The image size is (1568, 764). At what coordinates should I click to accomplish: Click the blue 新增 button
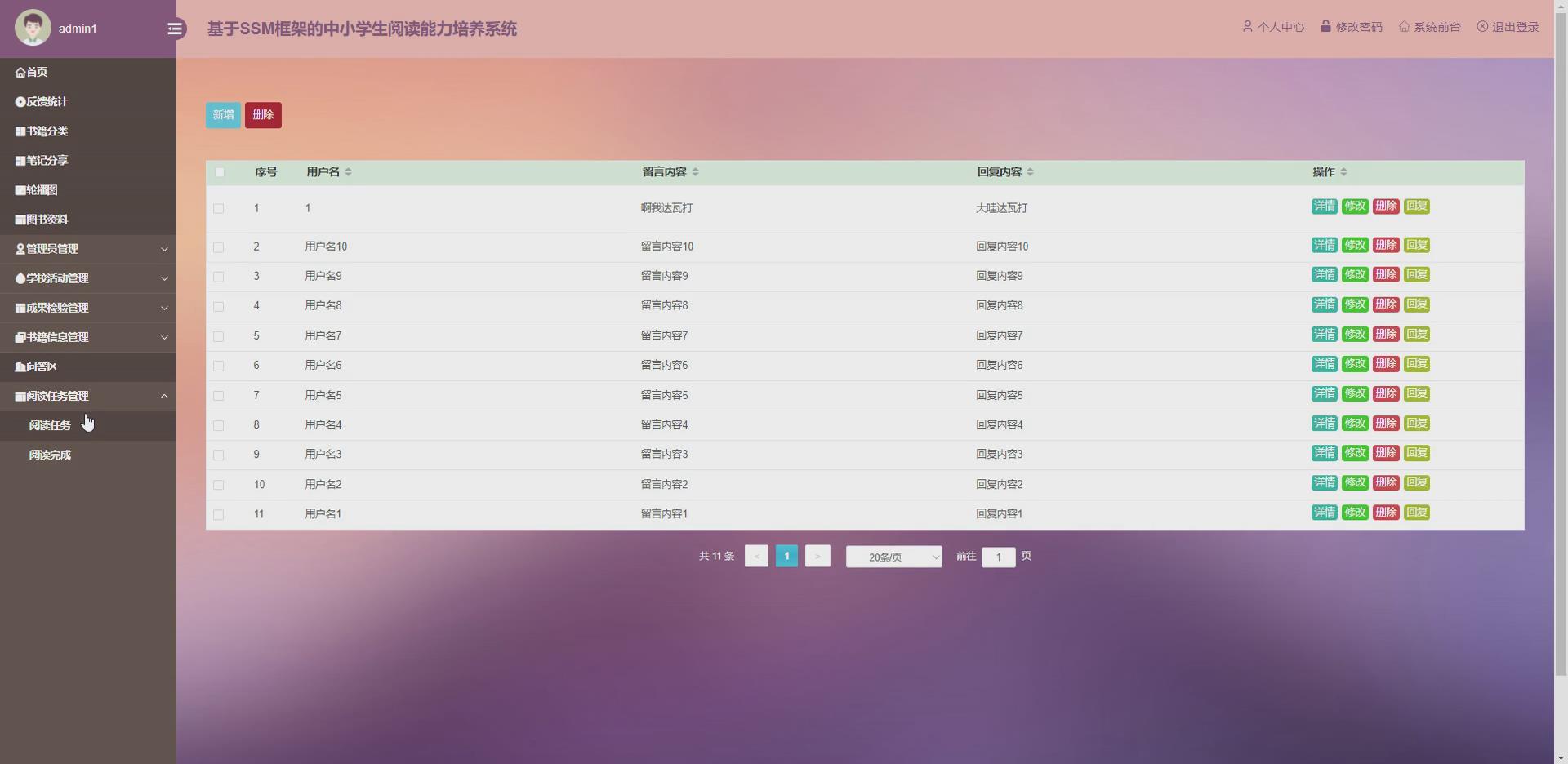point(223,115)
